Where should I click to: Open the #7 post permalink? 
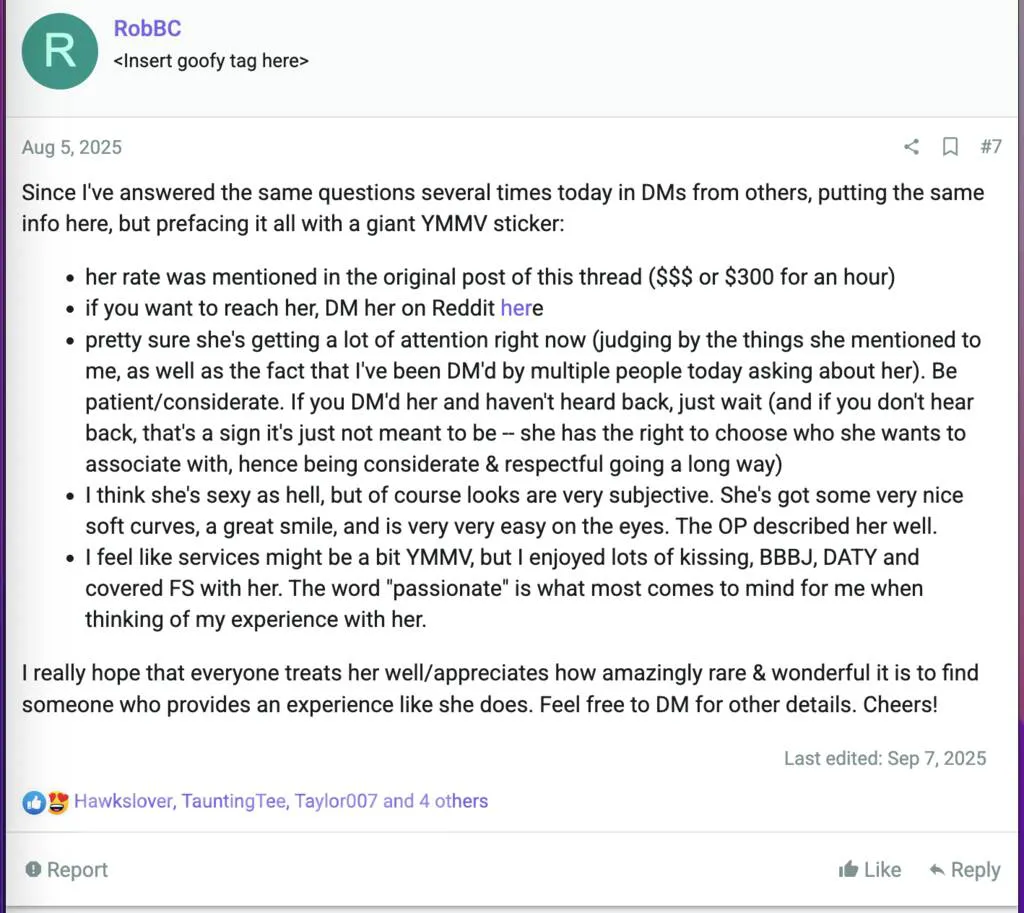[990, 147]
